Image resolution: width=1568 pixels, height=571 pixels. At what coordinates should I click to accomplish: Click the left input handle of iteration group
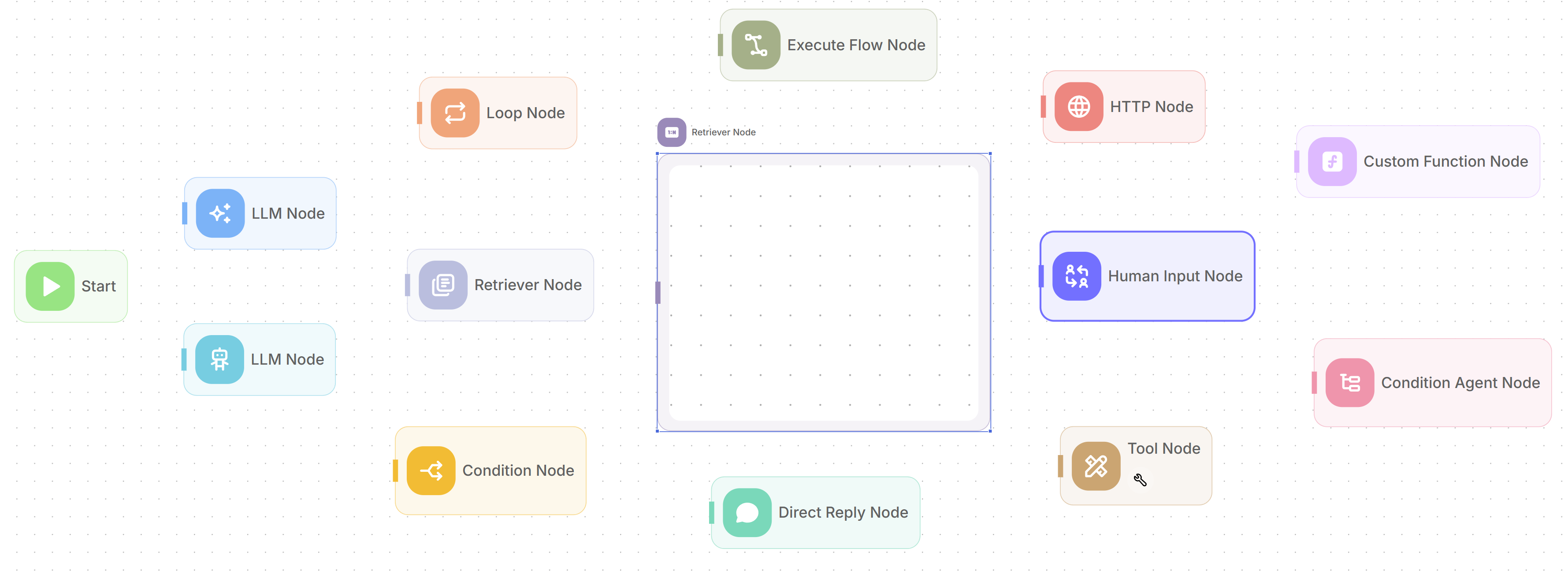[658, 292]
